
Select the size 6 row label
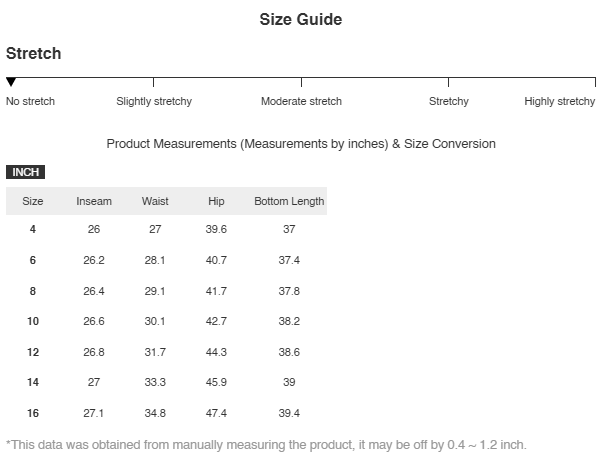(33, 260)
